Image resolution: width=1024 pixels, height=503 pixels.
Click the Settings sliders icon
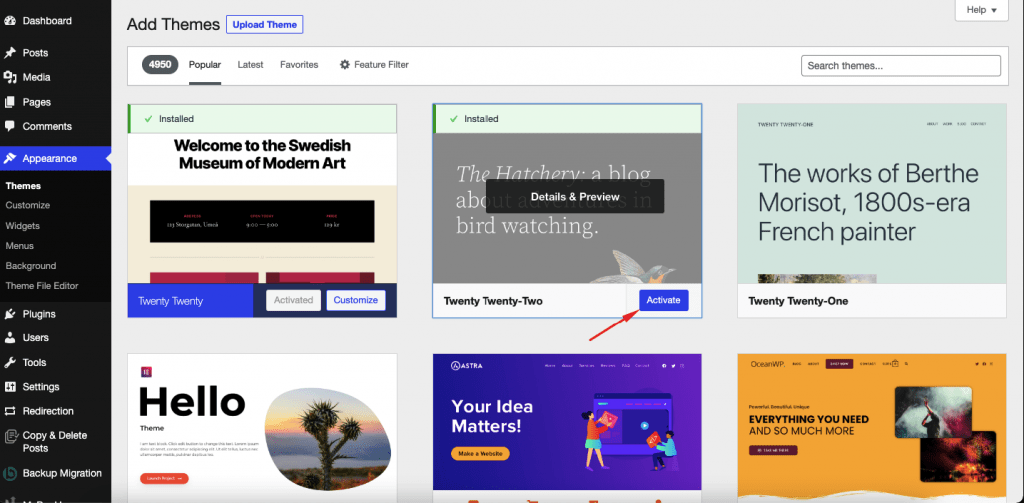[x=10, y=387]
